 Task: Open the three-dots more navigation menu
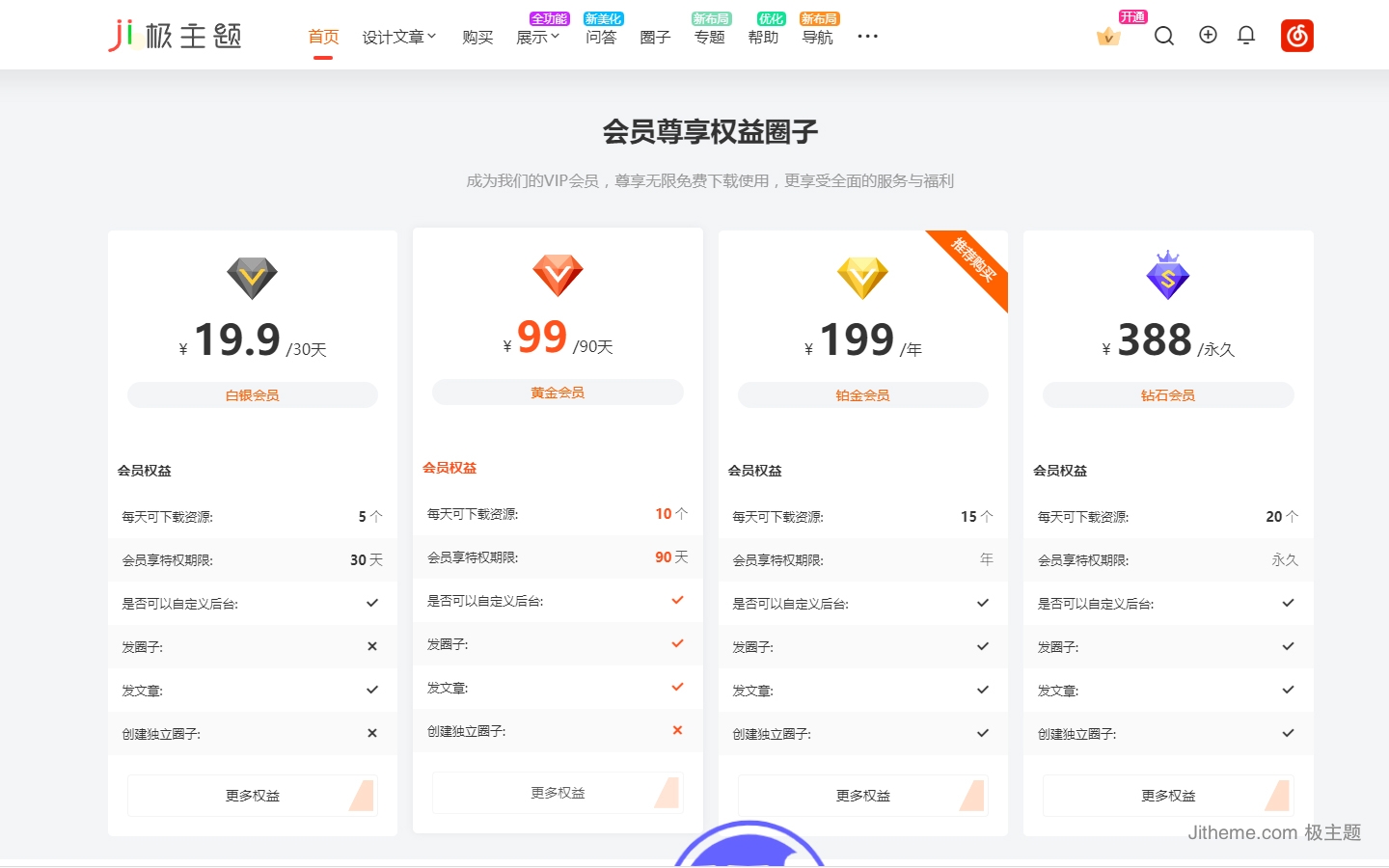tap(868, 37)
